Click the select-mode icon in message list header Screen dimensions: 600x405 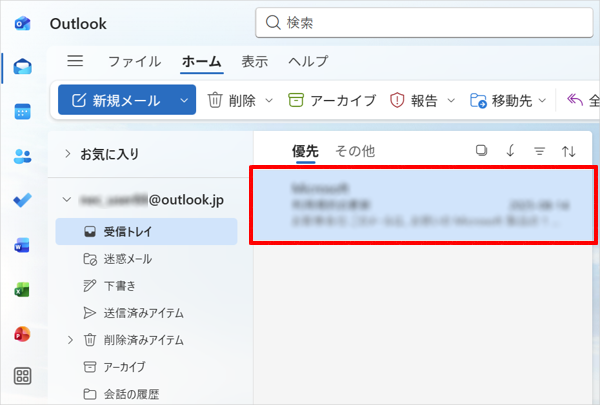click(481, 151)
